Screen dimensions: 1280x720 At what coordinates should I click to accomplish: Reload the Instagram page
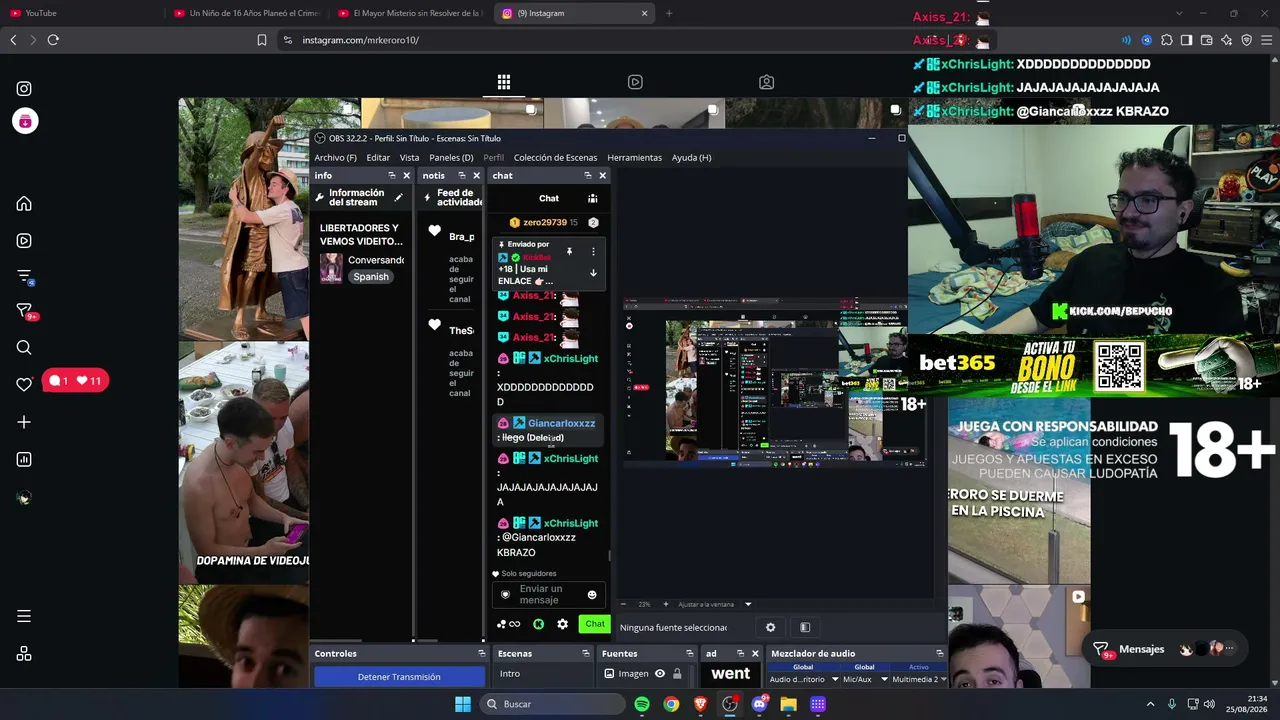(53, 40)
